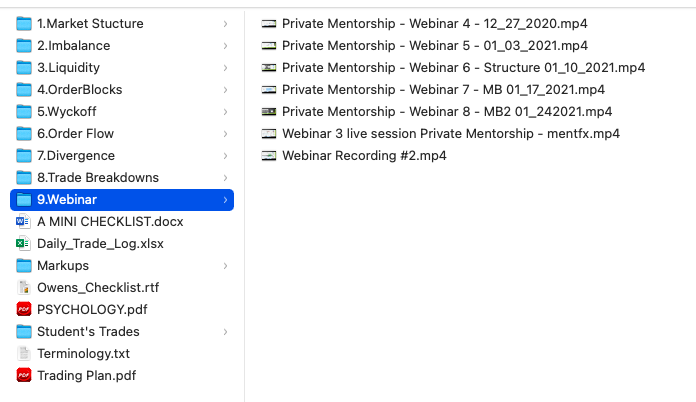Click the folder icon of Markups
The width and height of the screenshot is (696, 402).
point(24,265)
